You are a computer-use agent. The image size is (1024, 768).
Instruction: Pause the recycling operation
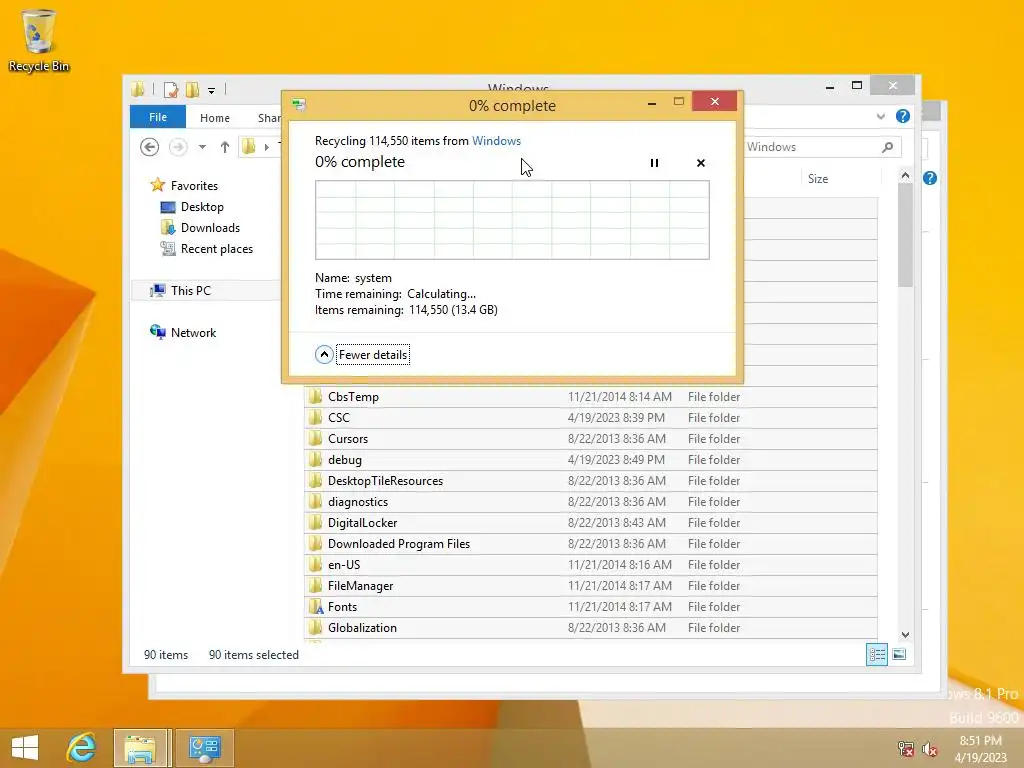(654, 163)
